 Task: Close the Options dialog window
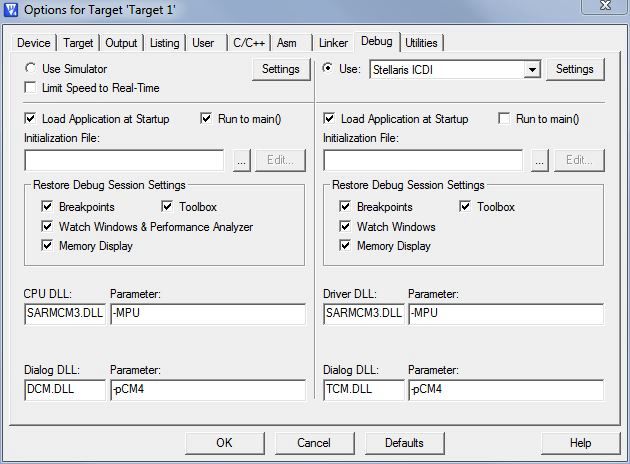(x=605, y=6)
